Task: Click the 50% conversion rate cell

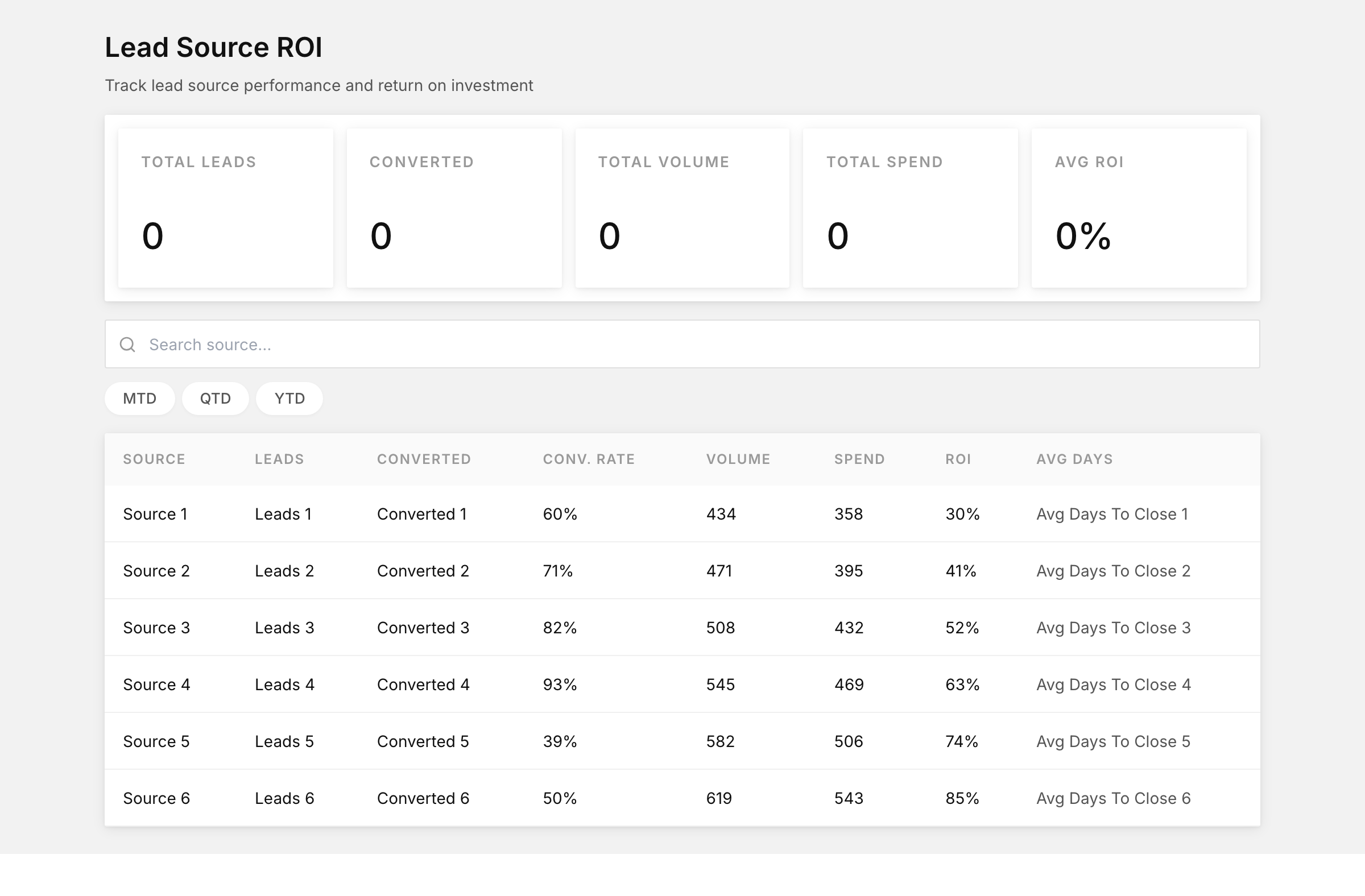Action: point(560,798)
